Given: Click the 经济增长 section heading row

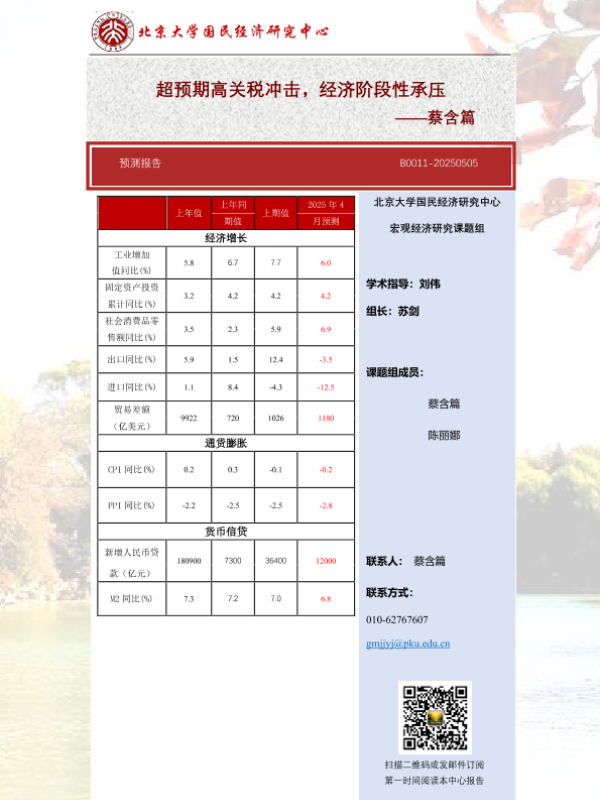Looking at the screenshot, I should click(226, 238).
